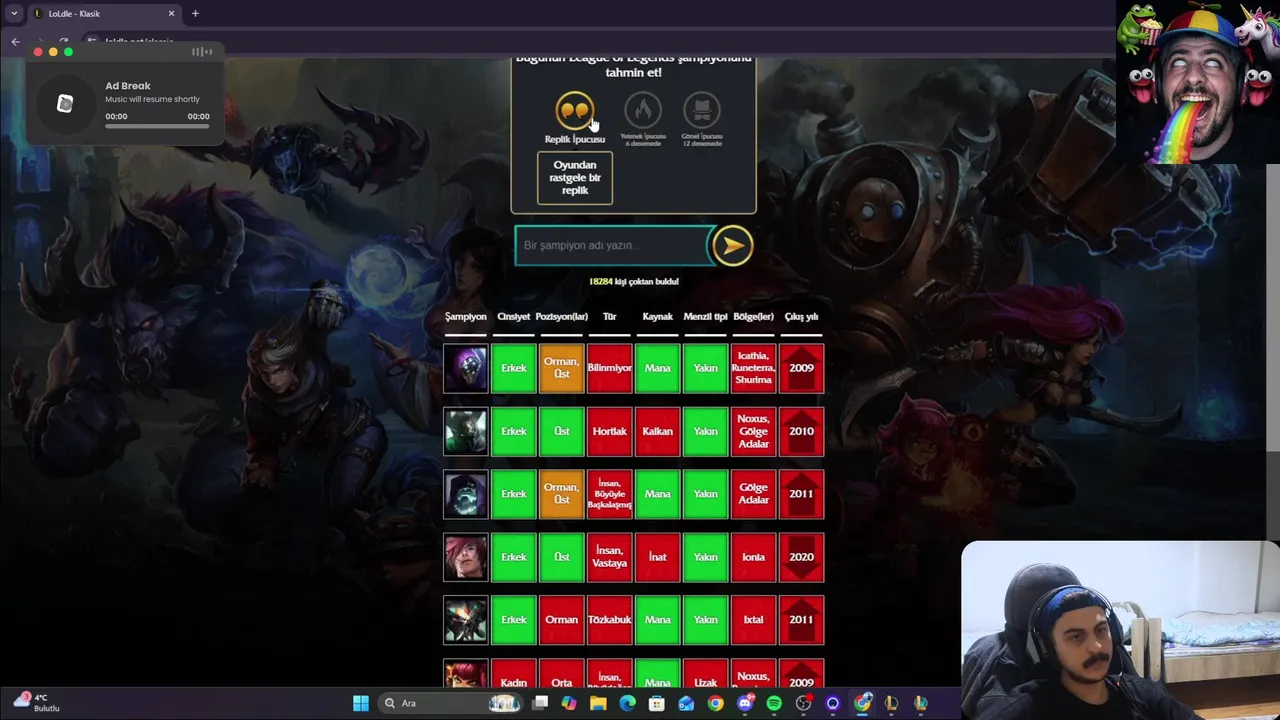Submit guess with the yellow arrow button
Viewport: 1280px width, 720px height.
(x=732, y=245)
